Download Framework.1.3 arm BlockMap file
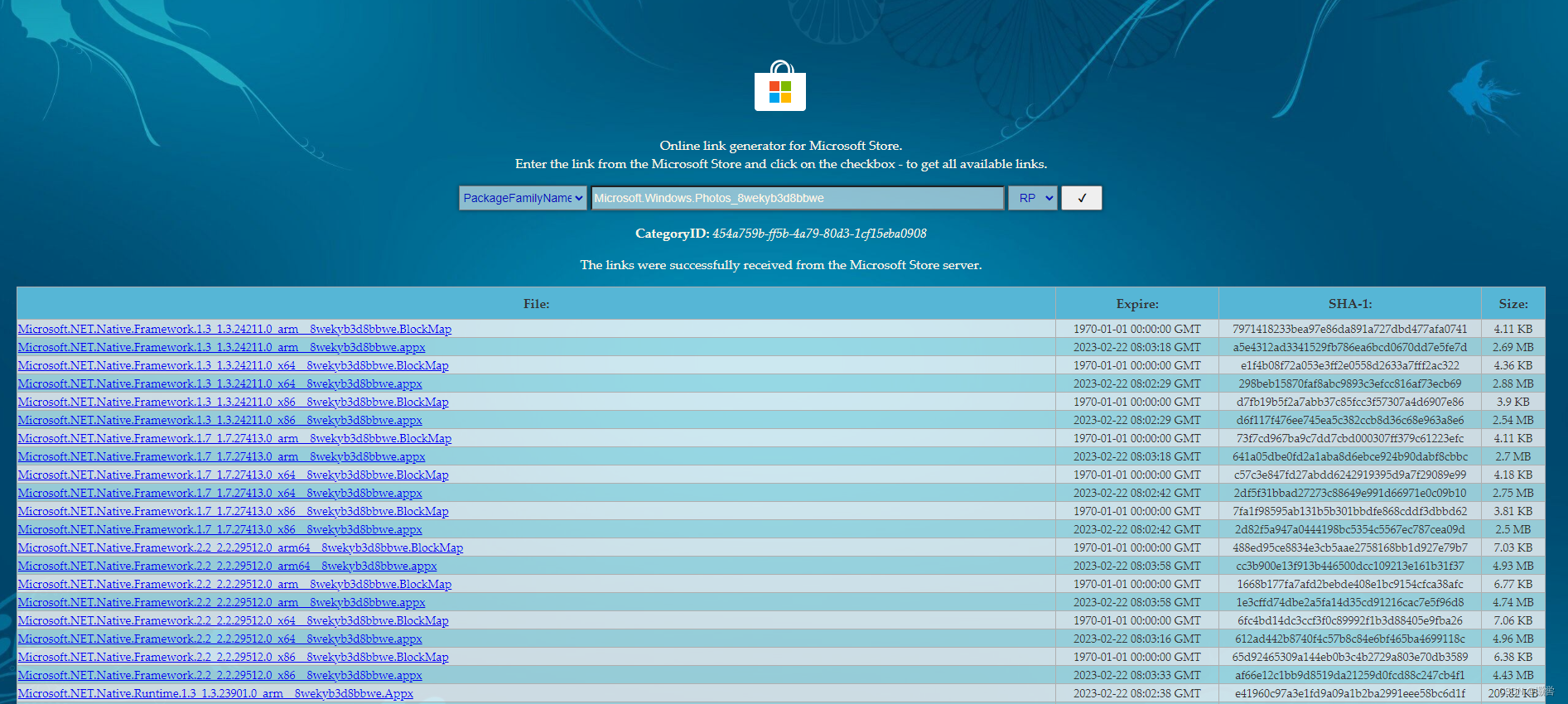The width and height of the screenshot is (1568, 704). pyautogui.click(x=234, y=329)
